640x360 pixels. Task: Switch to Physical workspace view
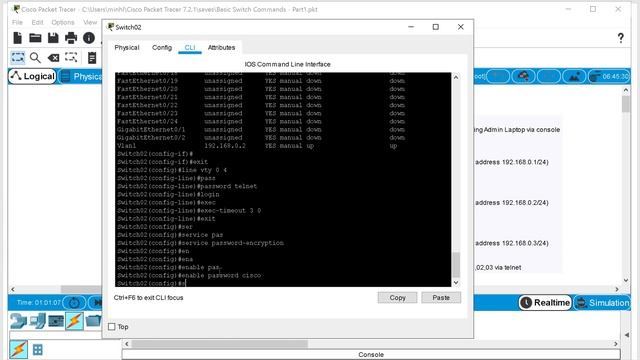81,76
